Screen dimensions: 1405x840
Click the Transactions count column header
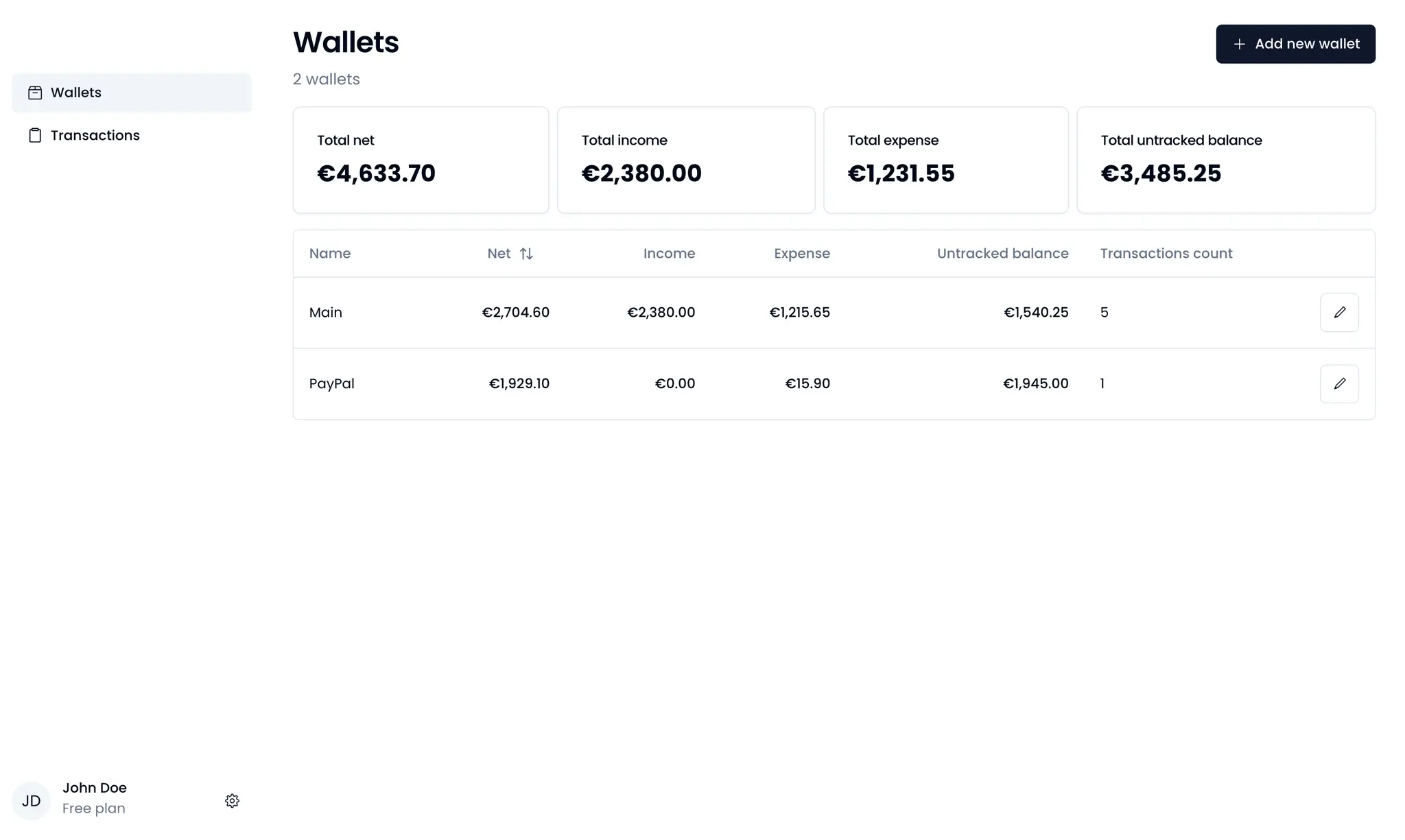[x=1166, y=254]
